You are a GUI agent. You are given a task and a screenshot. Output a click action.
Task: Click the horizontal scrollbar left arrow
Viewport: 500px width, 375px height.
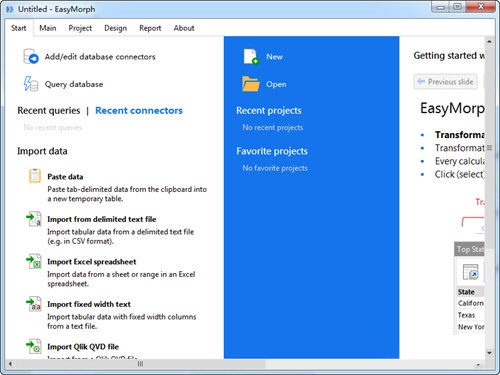click(10, 364)
